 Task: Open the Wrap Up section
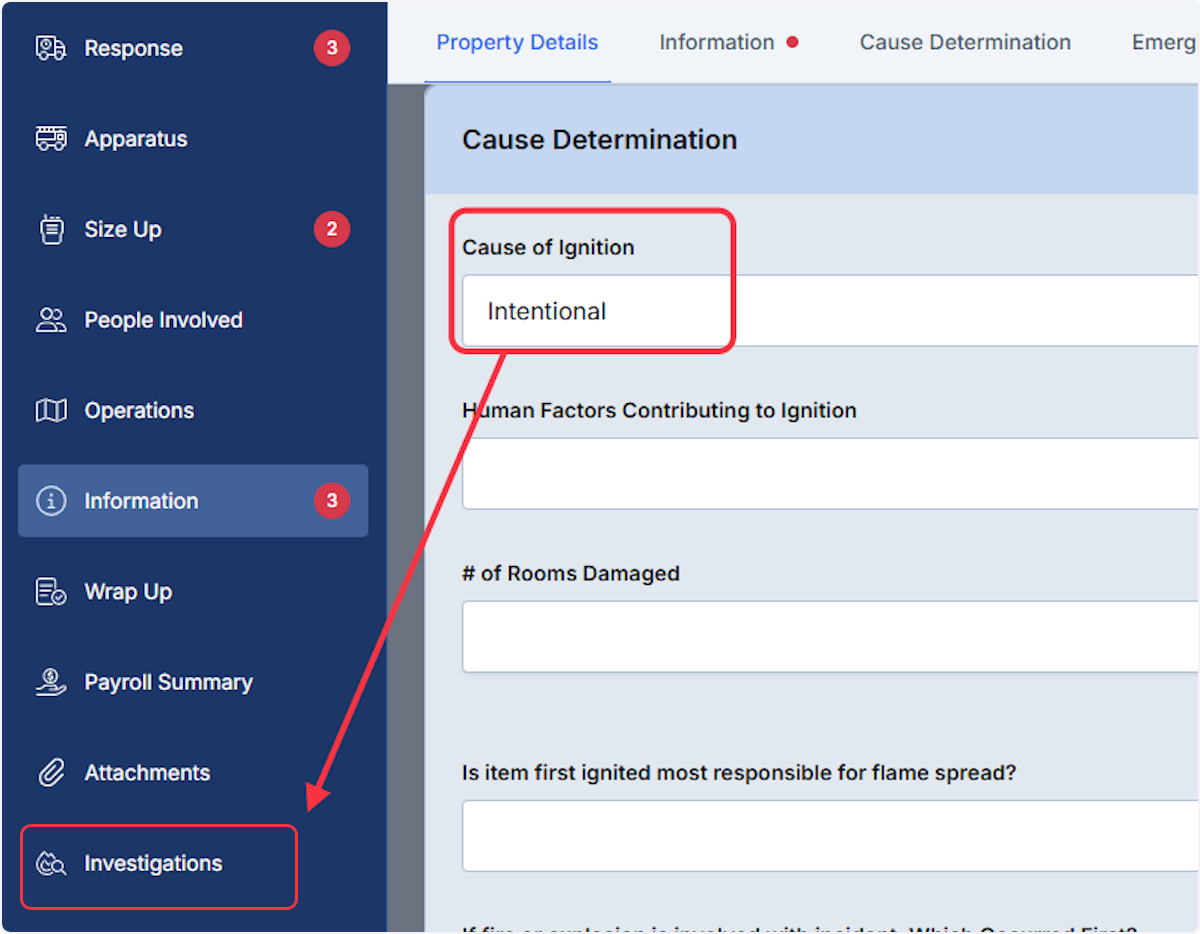[193, 592]
